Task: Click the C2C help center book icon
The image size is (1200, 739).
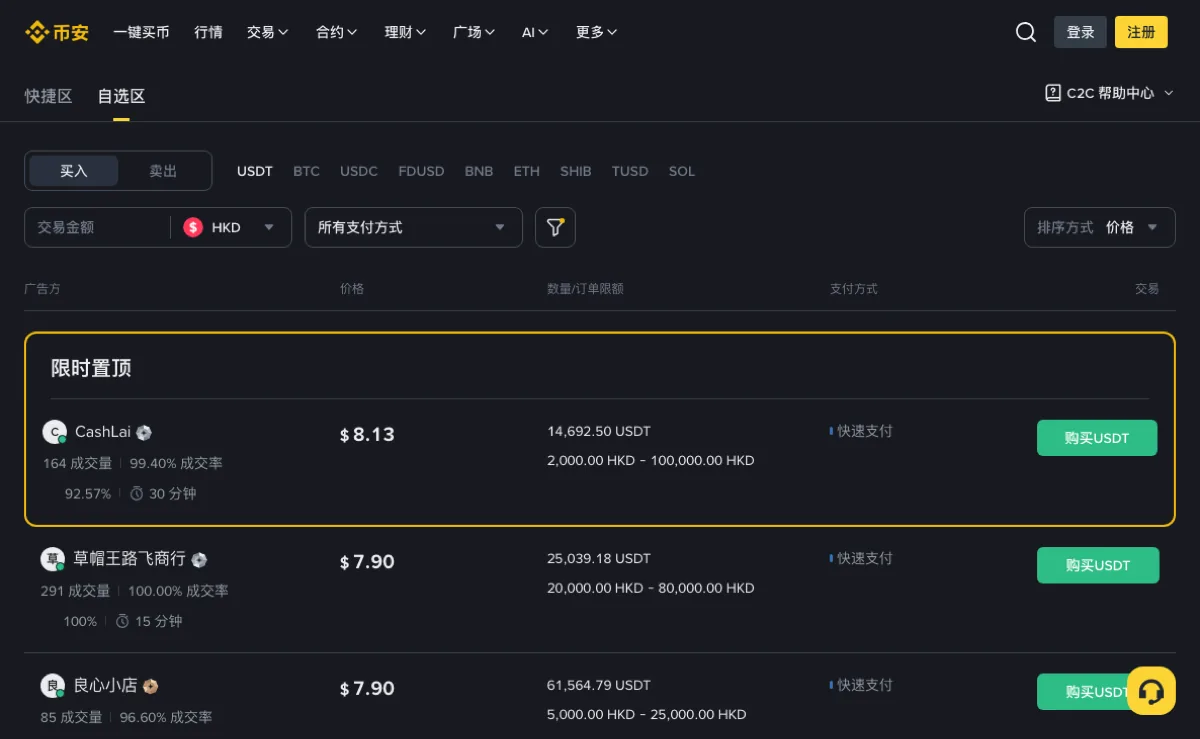Action: (x=1053, y=93)
